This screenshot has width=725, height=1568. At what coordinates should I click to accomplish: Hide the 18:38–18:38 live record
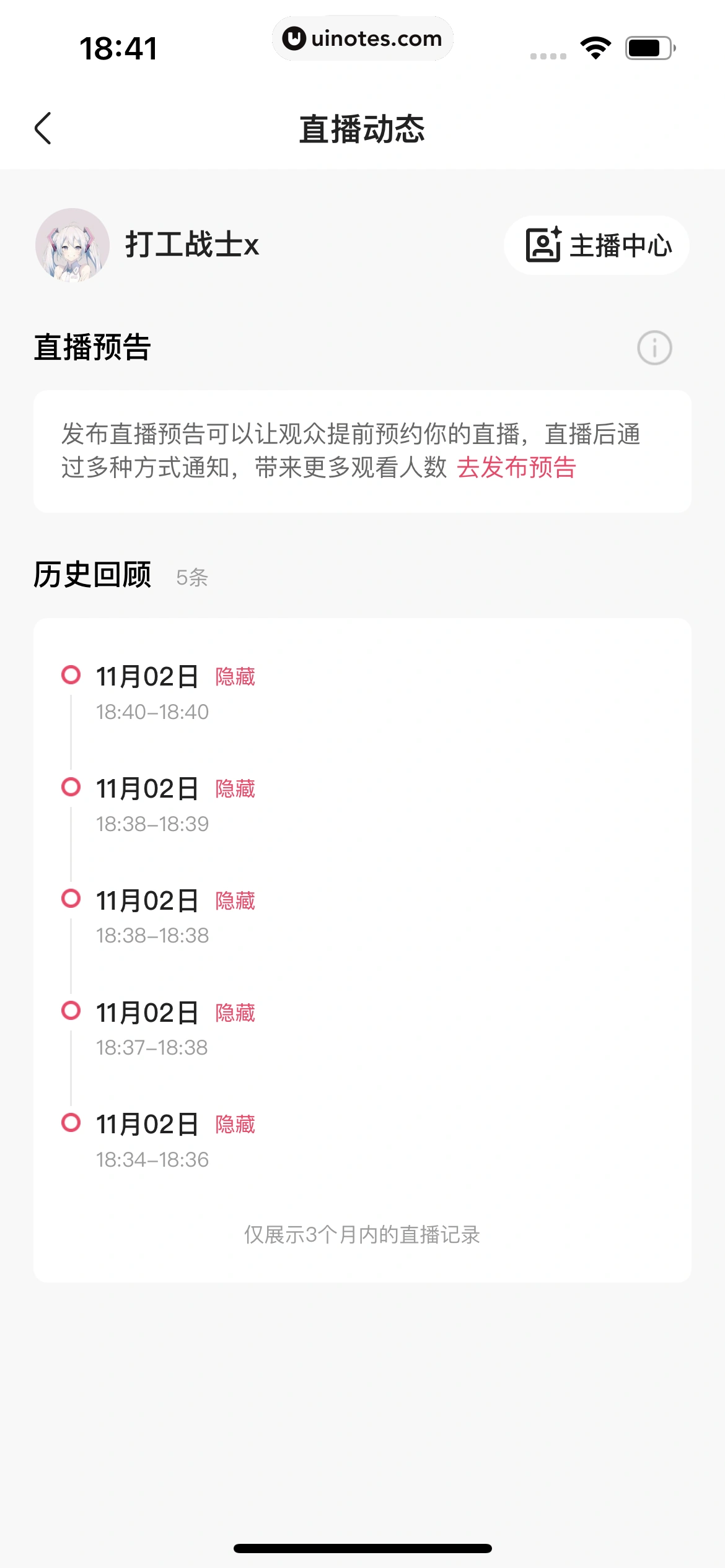click(235, 901)
